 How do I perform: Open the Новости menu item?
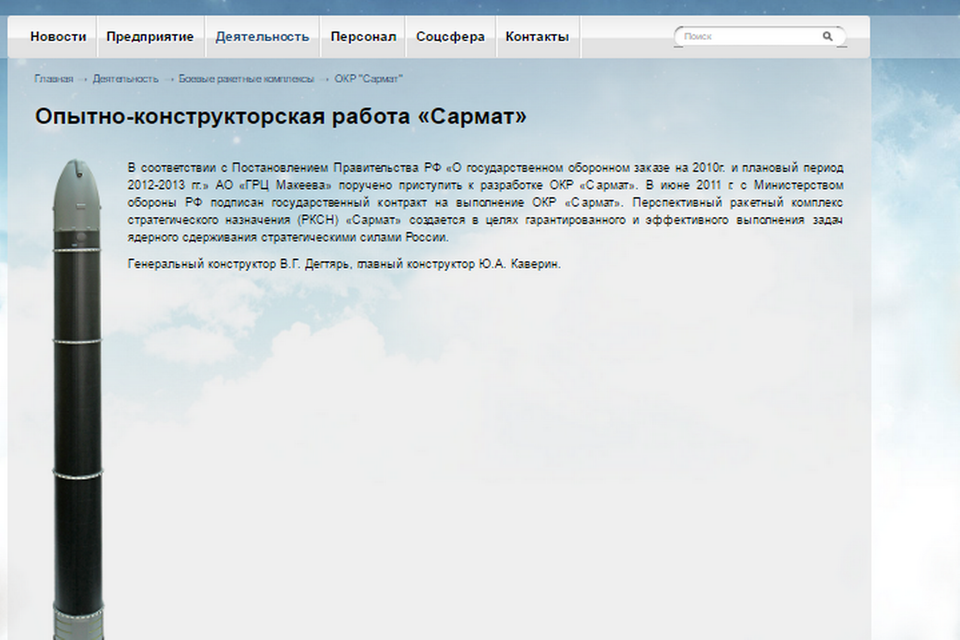(x=58, y=37)
